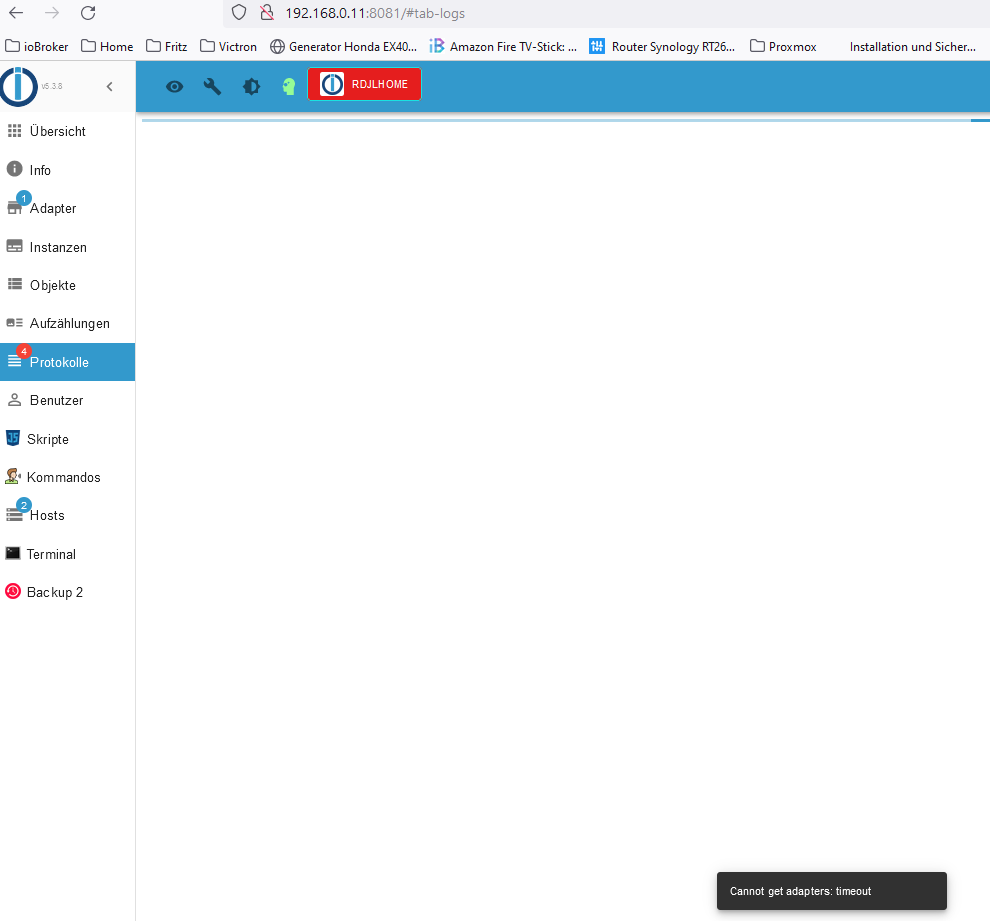Open the Terminal page
990x921 pixels.
tap(68, 554)
